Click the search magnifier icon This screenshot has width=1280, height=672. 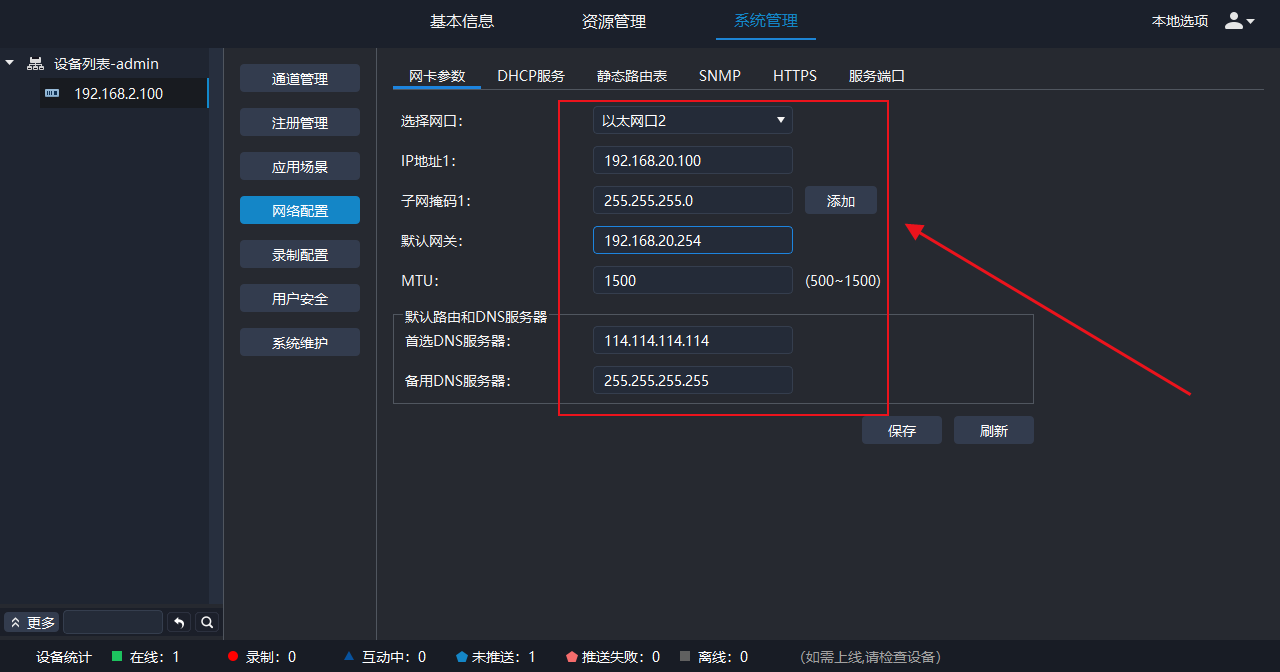207,622
